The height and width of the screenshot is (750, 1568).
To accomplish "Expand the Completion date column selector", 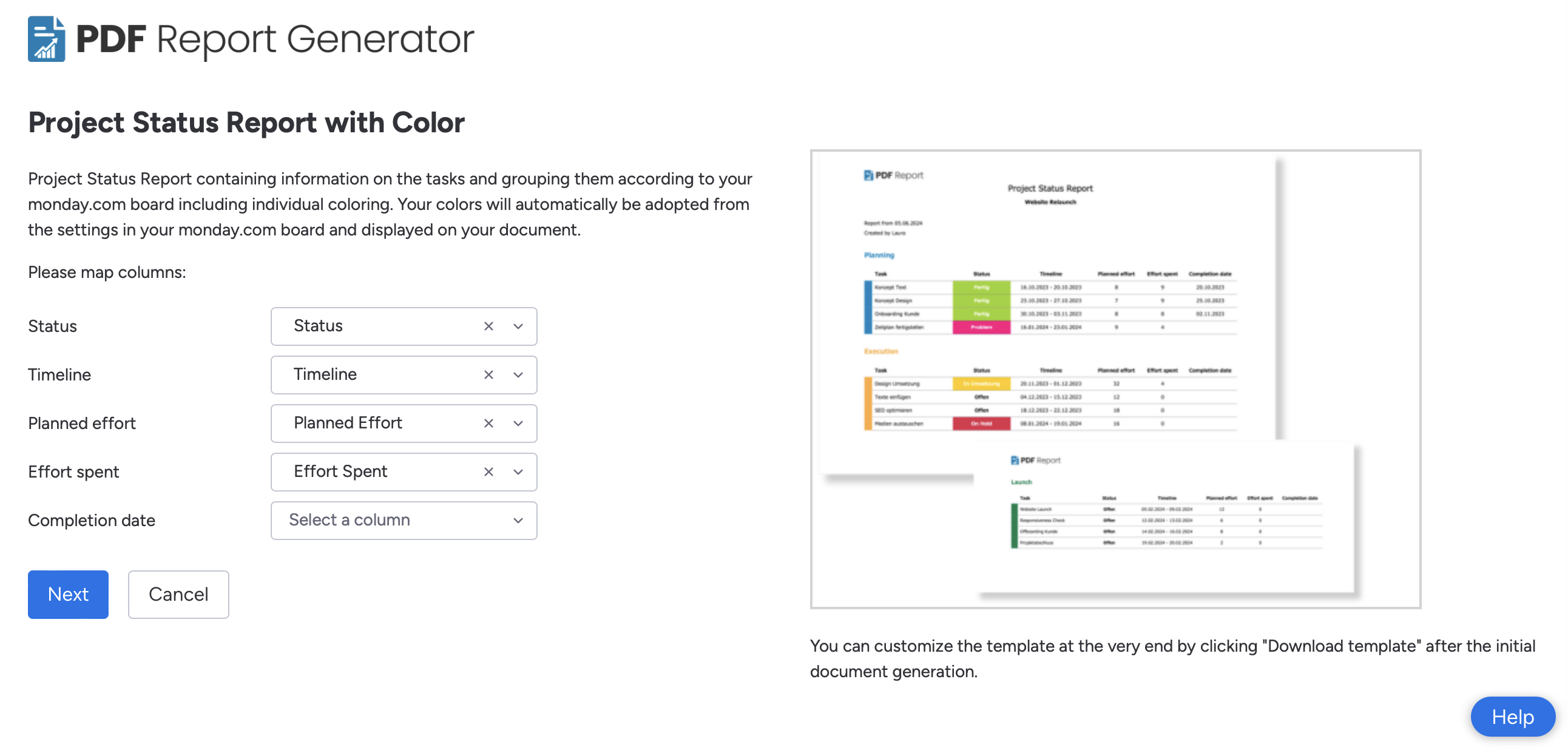I will [518, 520].
